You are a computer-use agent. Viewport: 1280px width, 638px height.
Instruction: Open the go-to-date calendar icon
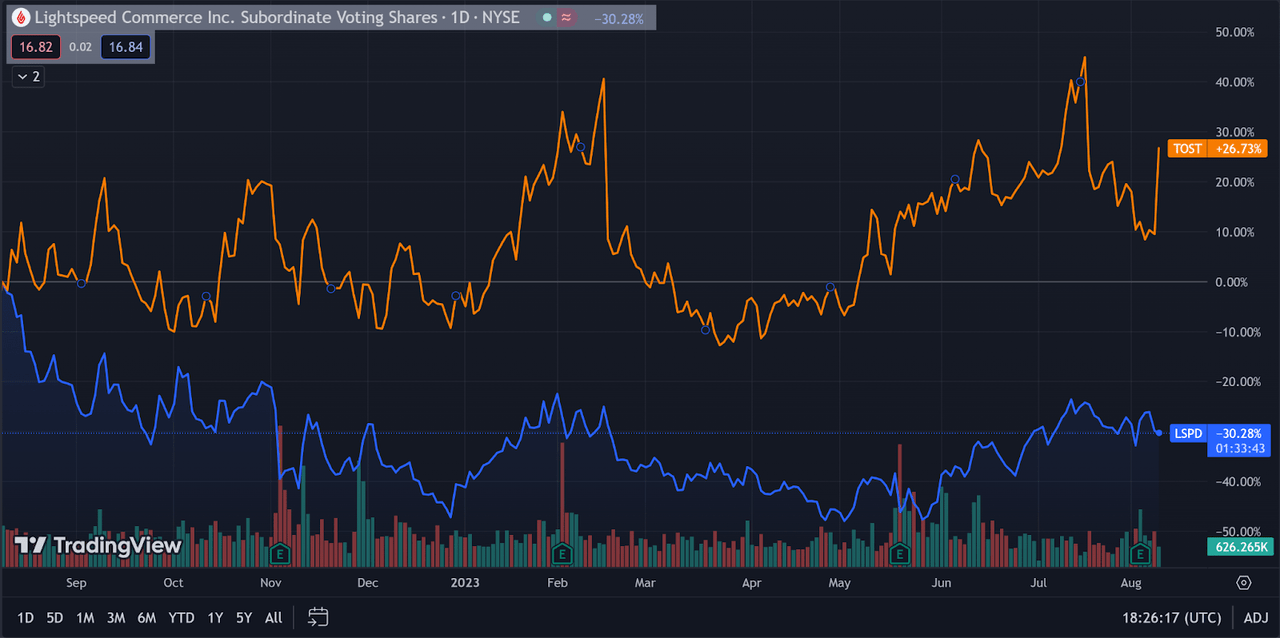318,617
